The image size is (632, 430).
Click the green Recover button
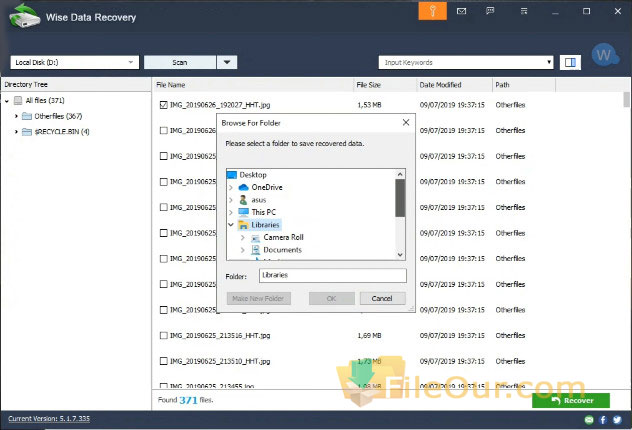coord(571,400)
